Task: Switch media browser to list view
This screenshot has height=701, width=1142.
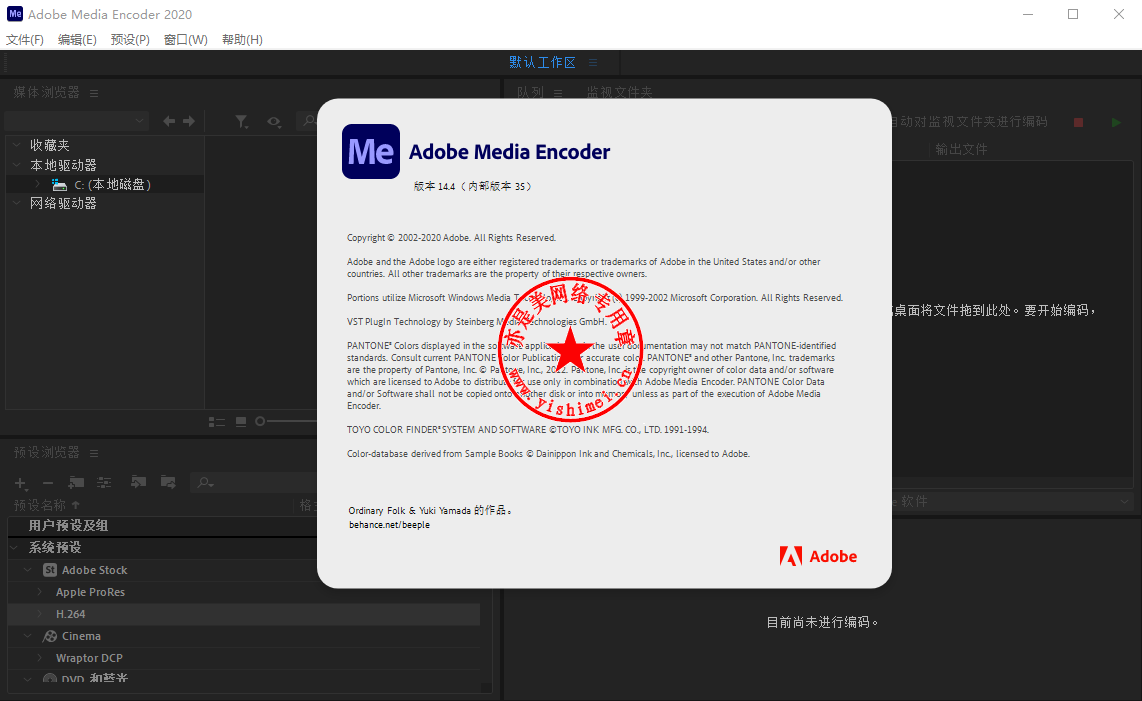Action: [x=217, y=422]
